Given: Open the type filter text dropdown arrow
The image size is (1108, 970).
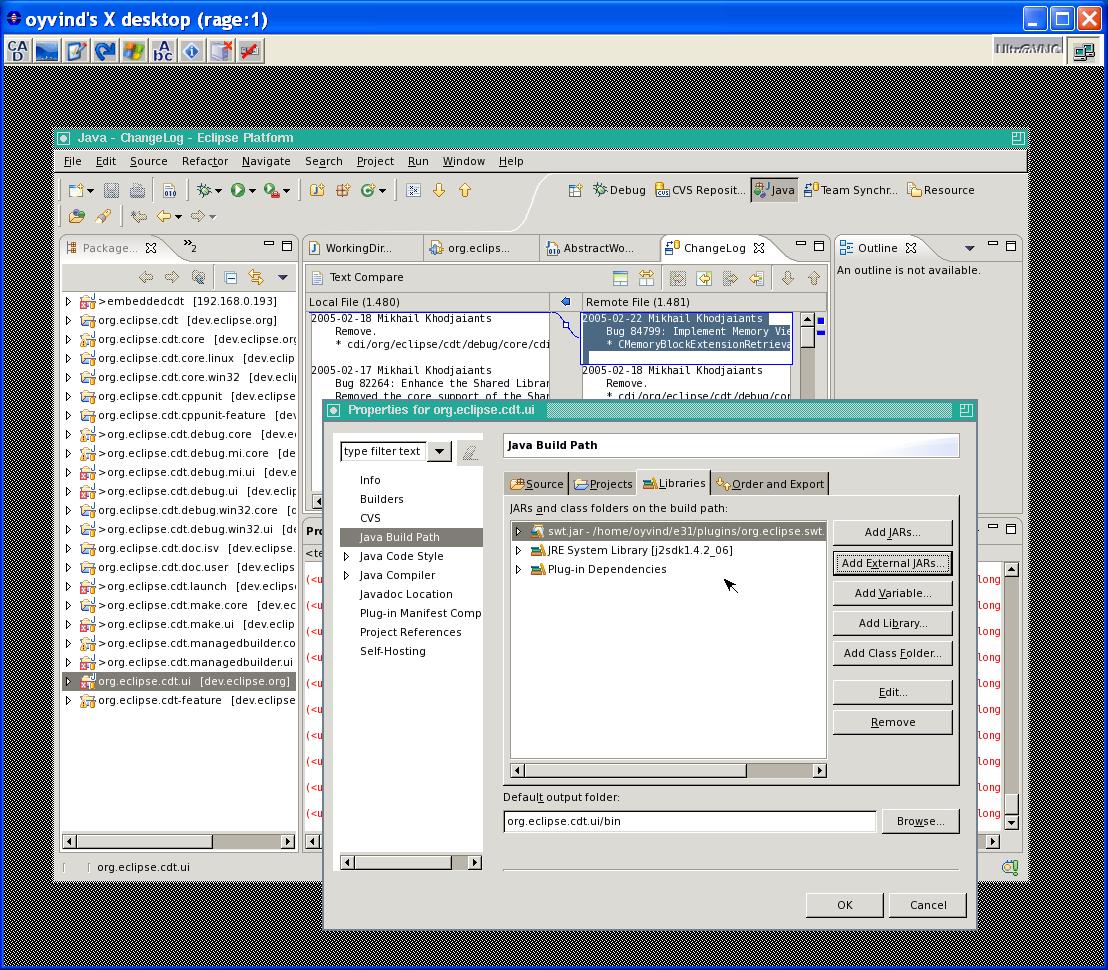Looking at the screenshot, I should point(439,451).
